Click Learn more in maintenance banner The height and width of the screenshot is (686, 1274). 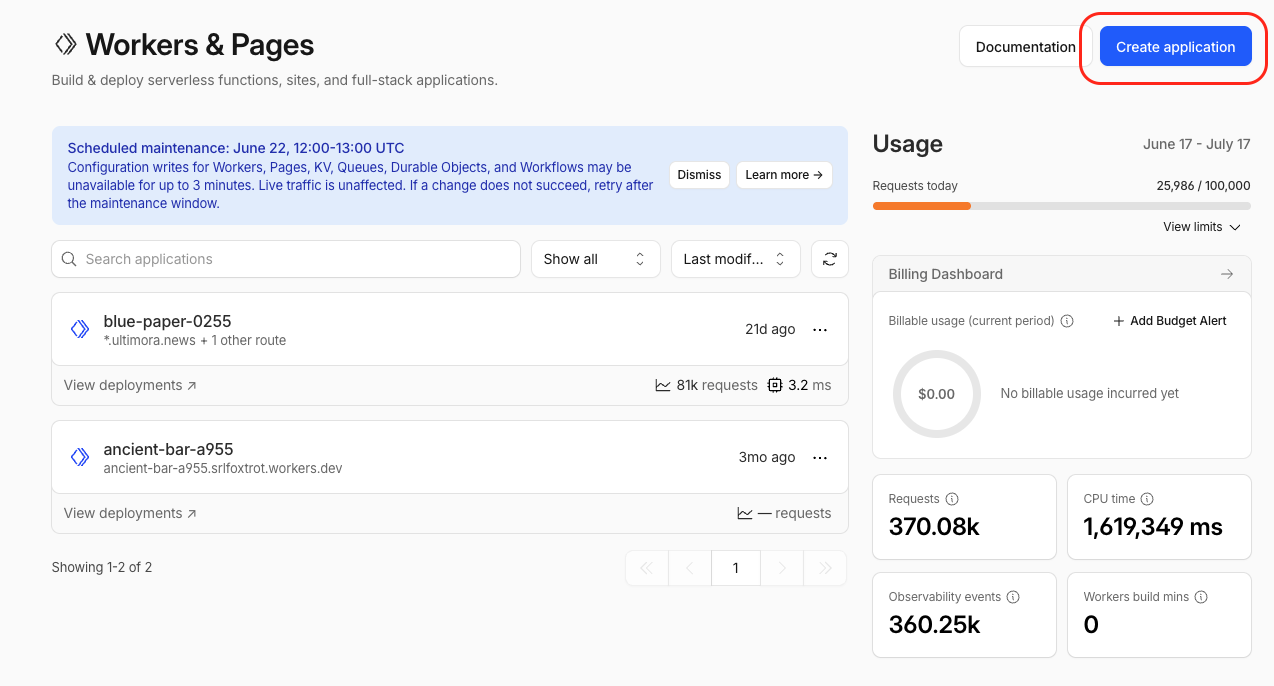coord(784,175)
